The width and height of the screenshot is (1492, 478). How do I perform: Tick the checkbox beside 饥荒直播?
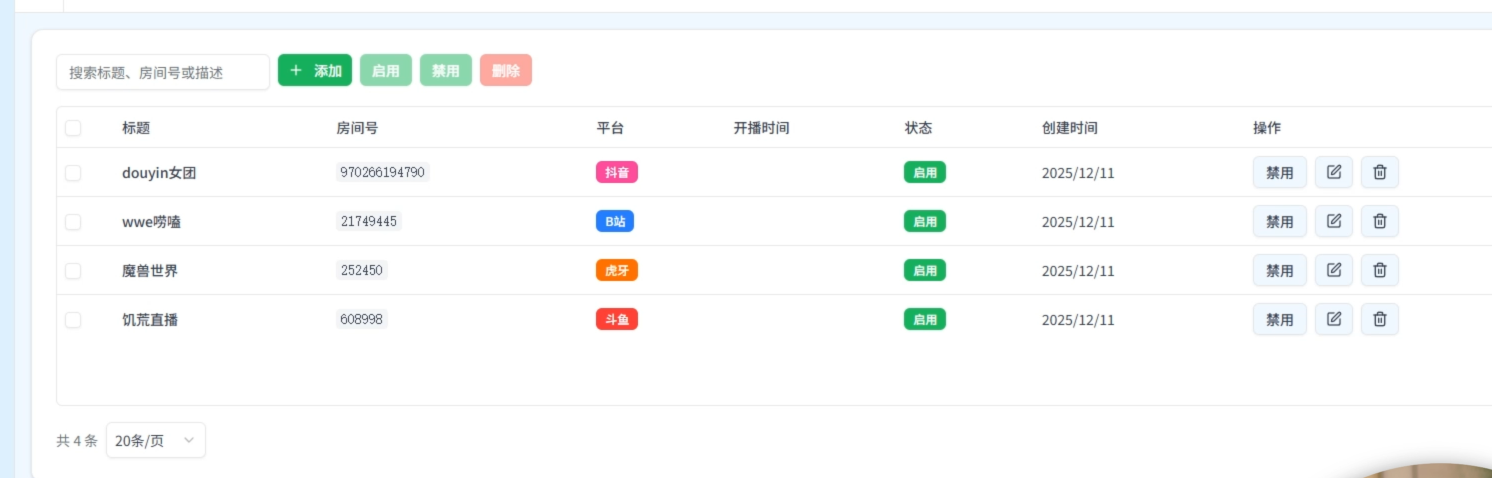73,320
